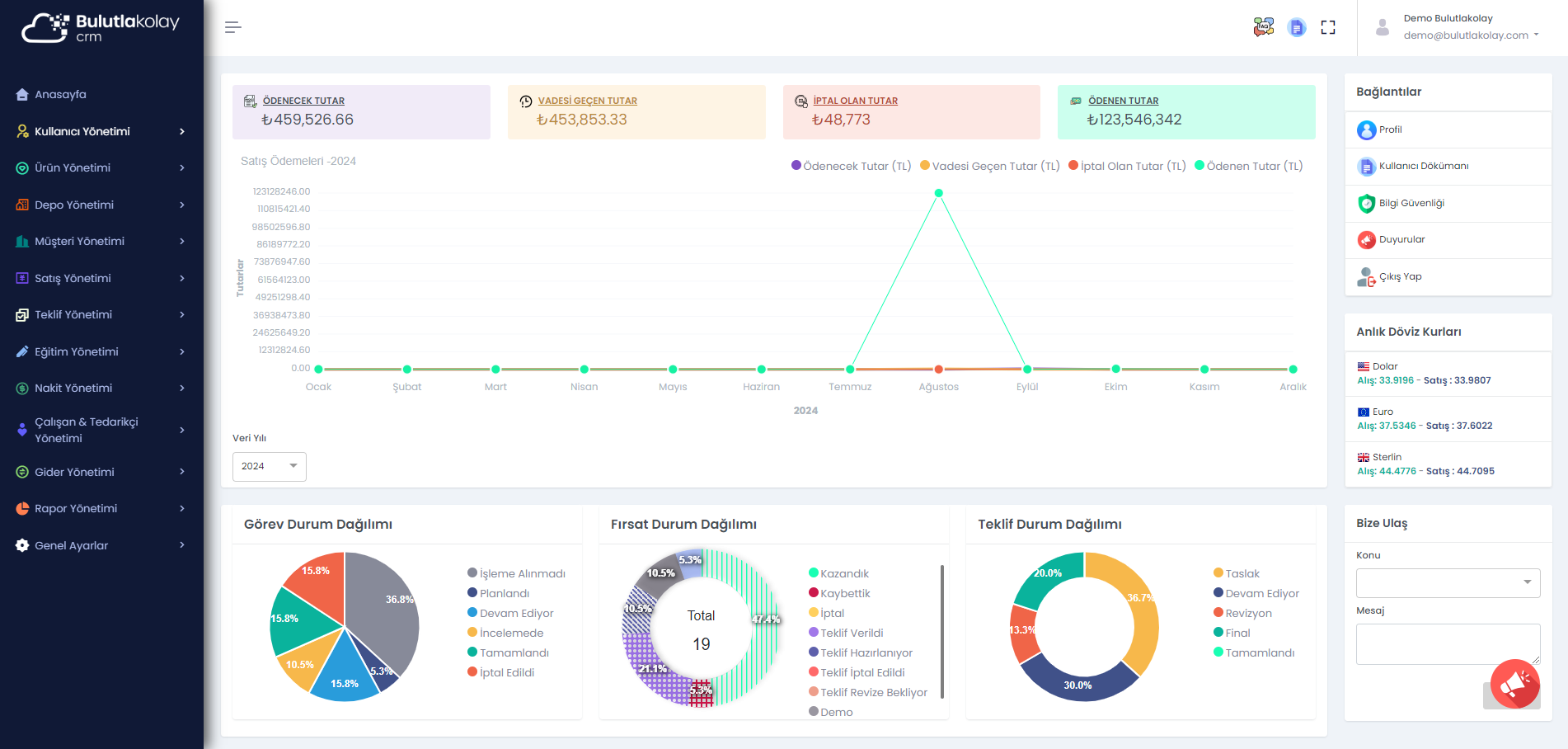Toggle Ödenen Tutar (TL) legend item
This screenshot has width=1568, height=749.
[1248, 166]
